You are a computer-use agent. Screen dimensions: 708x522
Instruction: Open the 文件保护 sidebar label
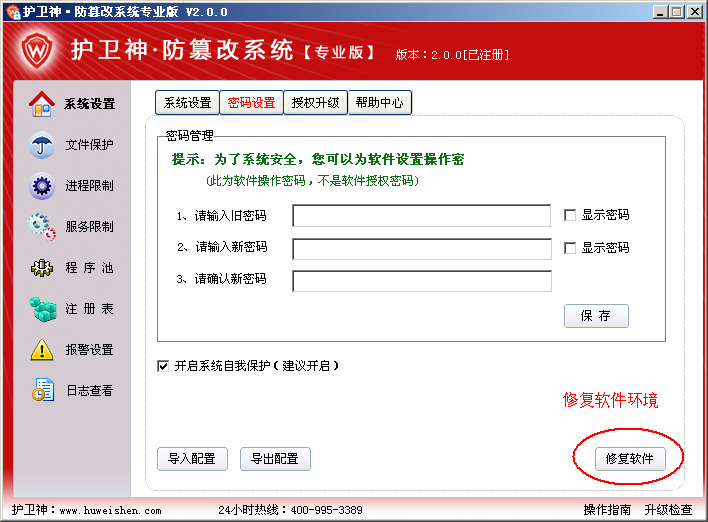click(x=89, y=144)
